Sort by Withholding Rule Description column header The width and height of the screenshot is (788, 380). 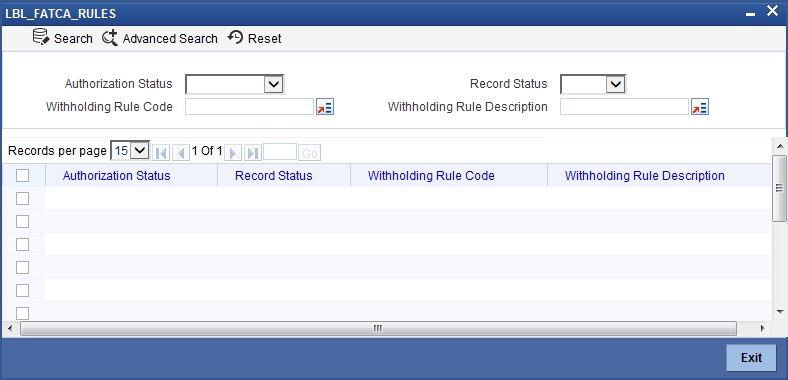click(x=645, y=175)
